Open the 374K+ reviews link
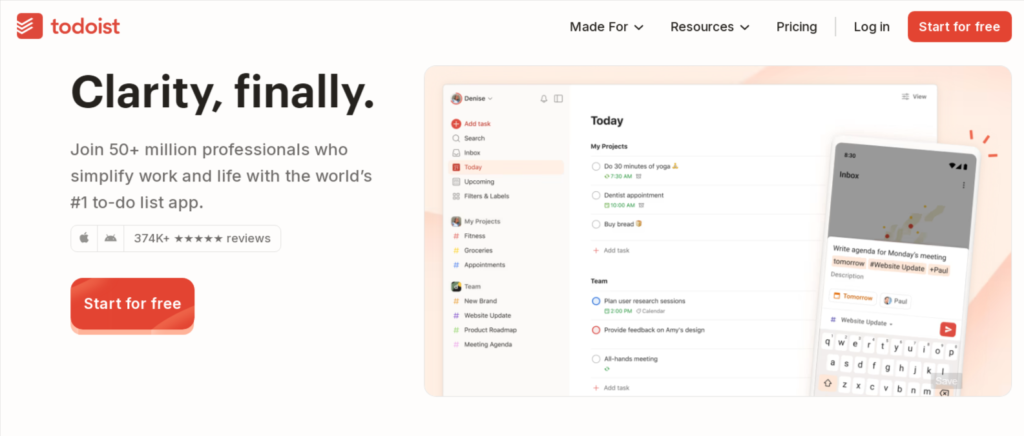The height and width of the screenshot is (436, 1024). click(202, 238)
